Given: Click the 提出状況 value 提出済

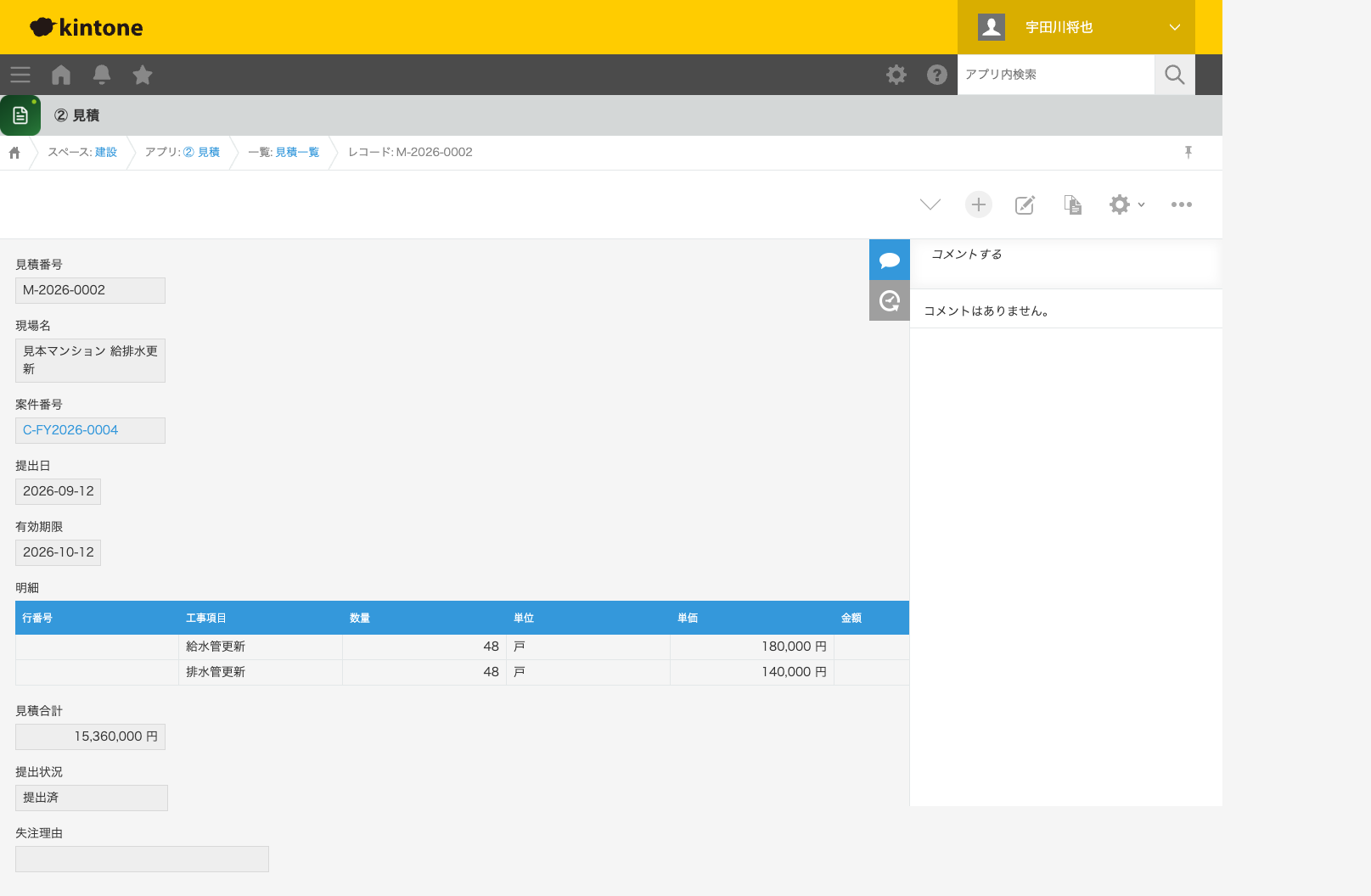Looking at the screenshot, I should click(92, 798).
